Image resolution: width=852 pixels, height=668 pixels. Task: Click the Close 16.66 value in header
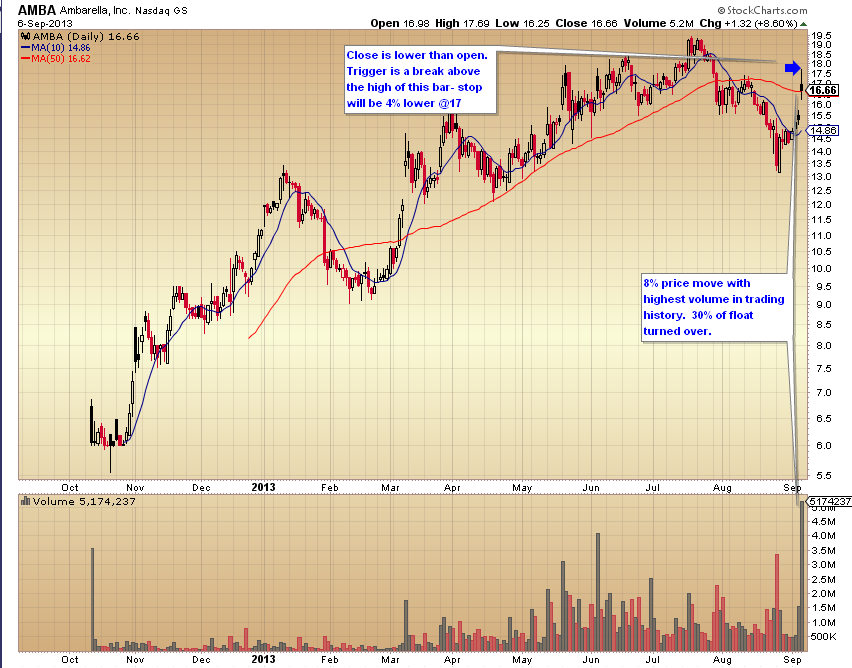[586, 23]
